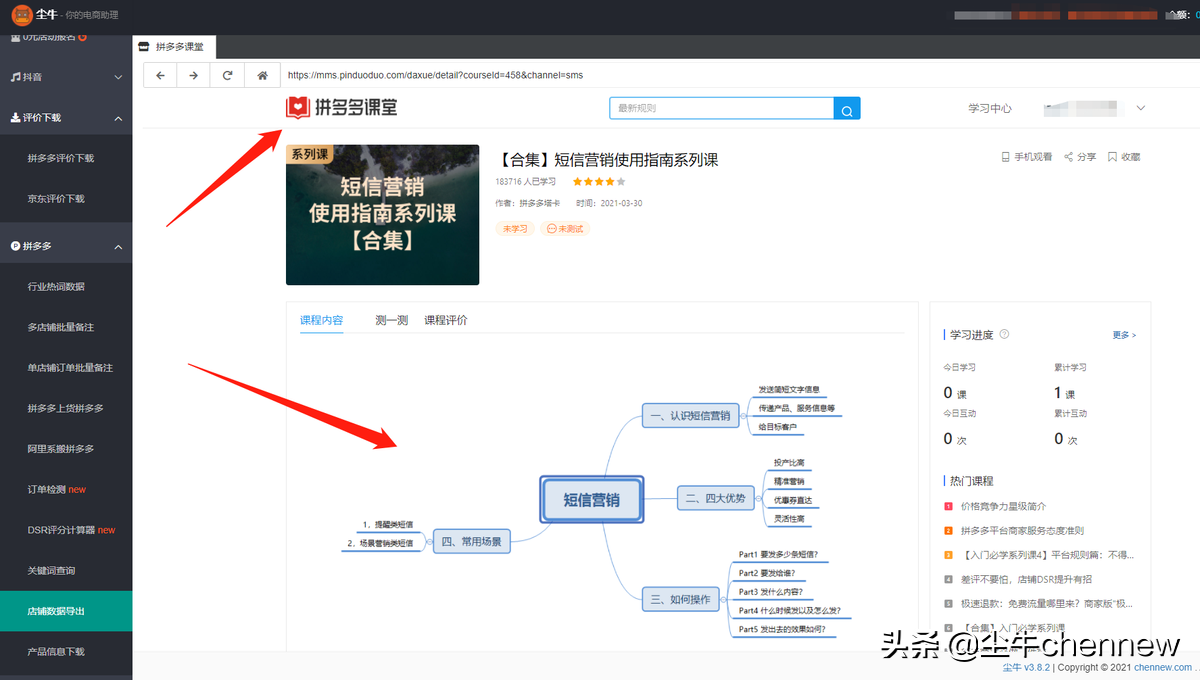1200x680 pixels.
Task: Click 收藏 bookmark icon
Action: [x=1124, y=157]
